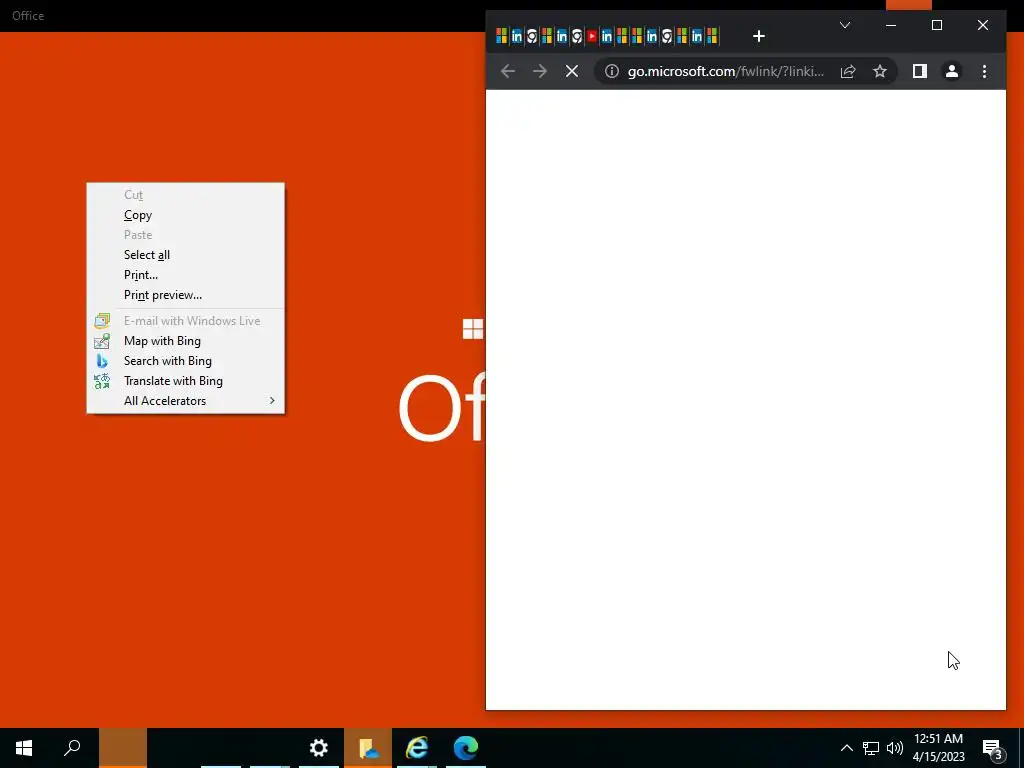Open the YouTube tab in Chrome
Screen dimensions: 1024x768
592,37
